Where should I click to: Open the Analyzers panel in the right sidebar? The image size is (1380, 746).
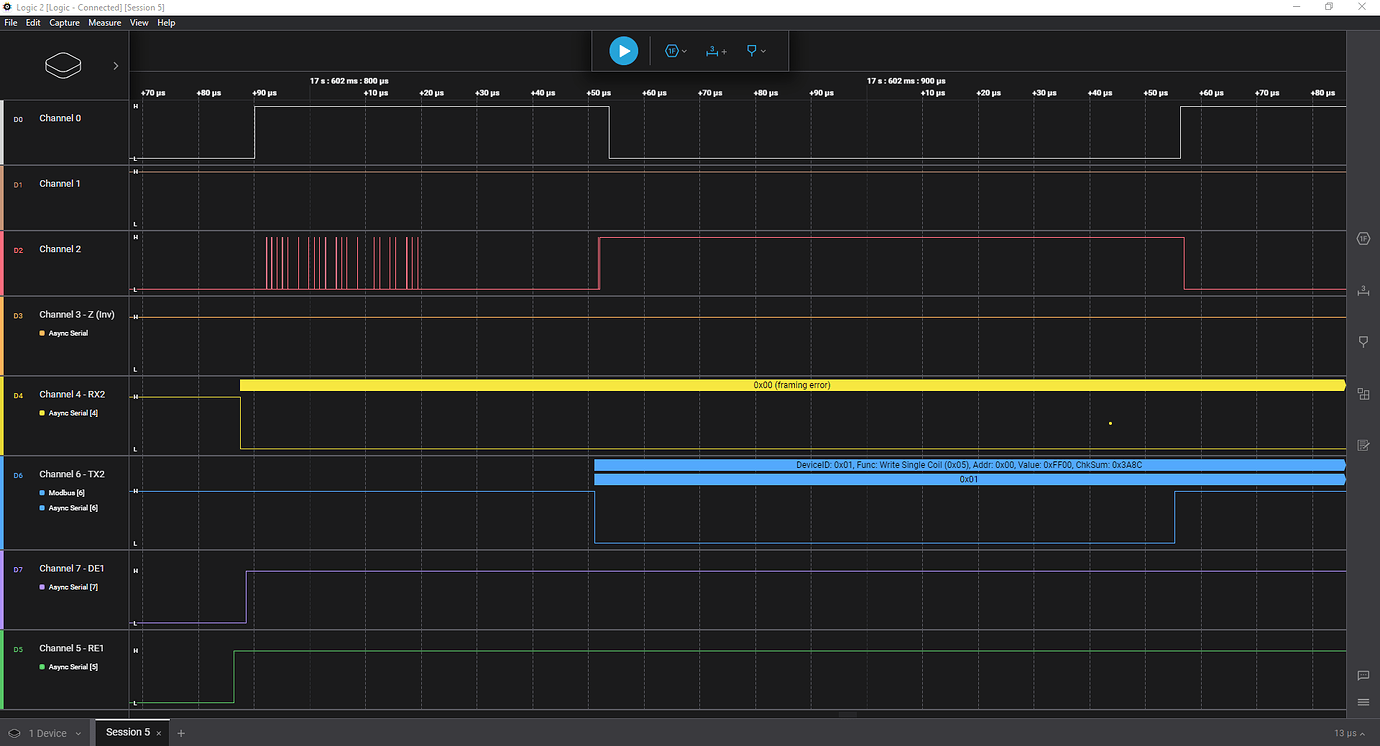(1363, 238)
